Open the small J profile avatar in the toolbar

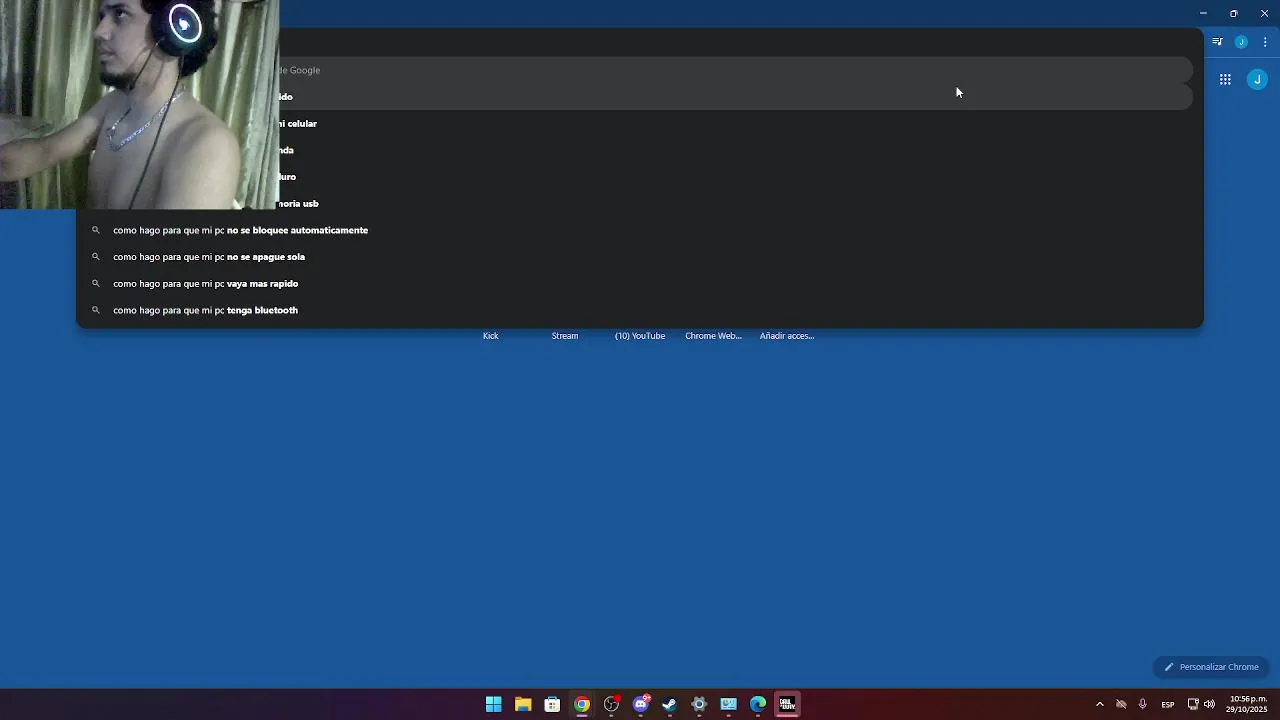point(1241,42)
